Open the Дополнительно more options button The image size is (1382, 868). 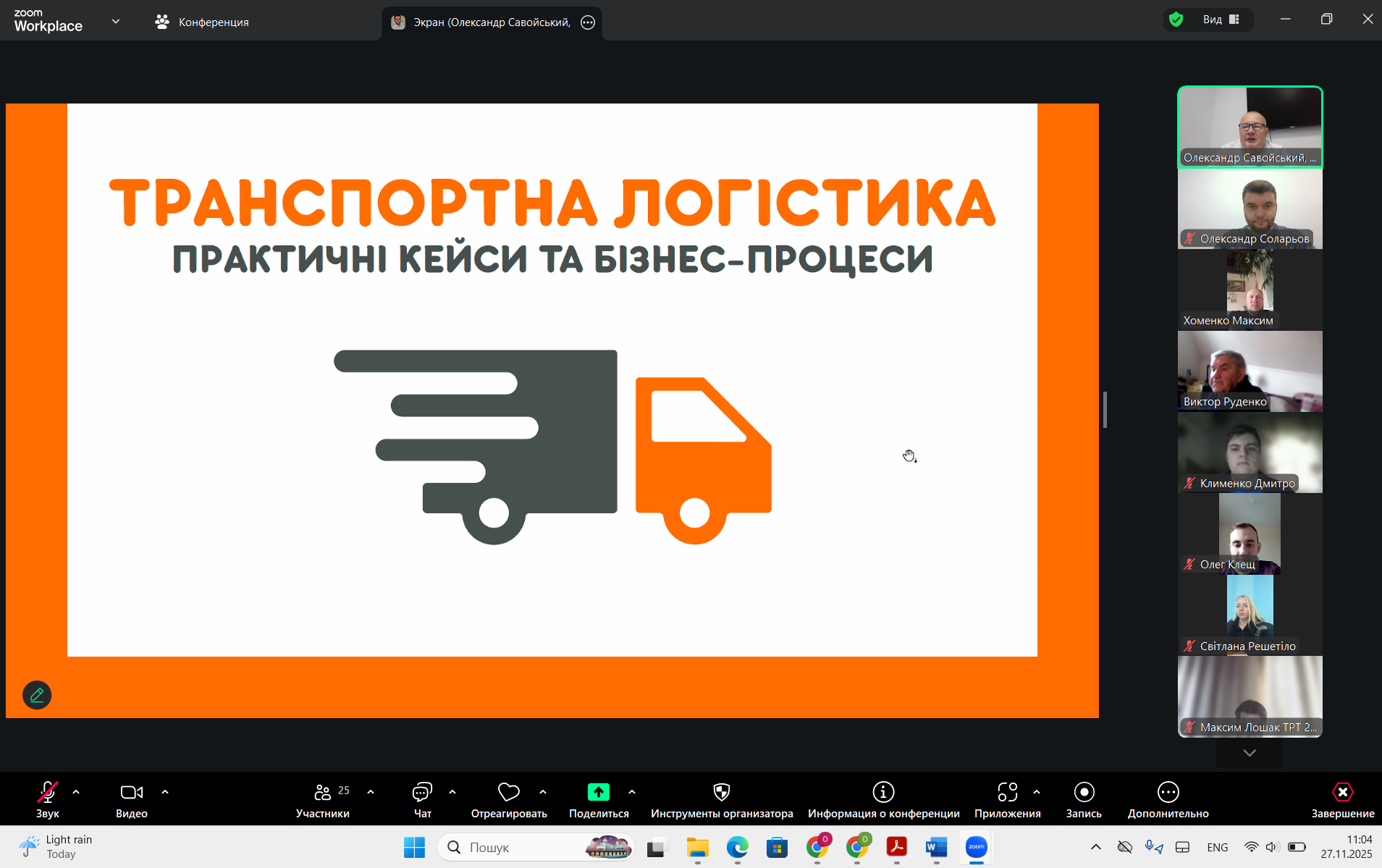[x=1168, y=793]
